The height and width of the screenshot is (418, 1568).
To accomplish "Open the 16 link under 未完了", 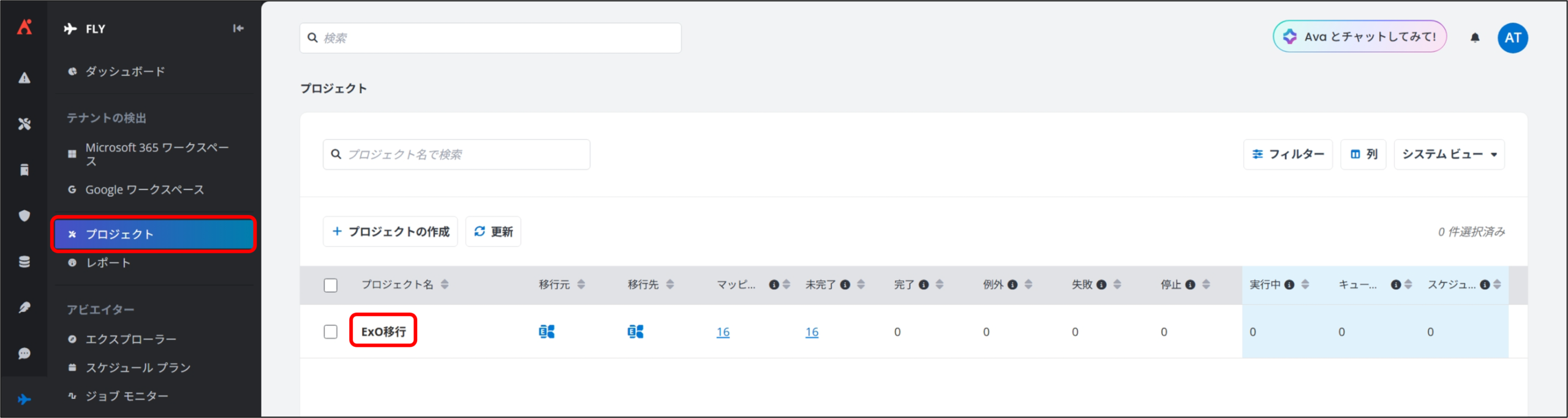I will point(812,332).
